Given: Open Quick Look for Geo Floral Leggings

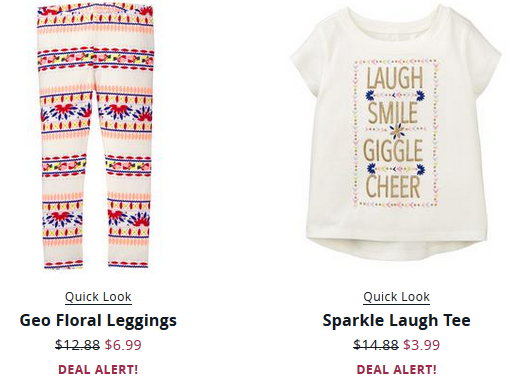Looking at the screenshot, I should pos(98,297).
